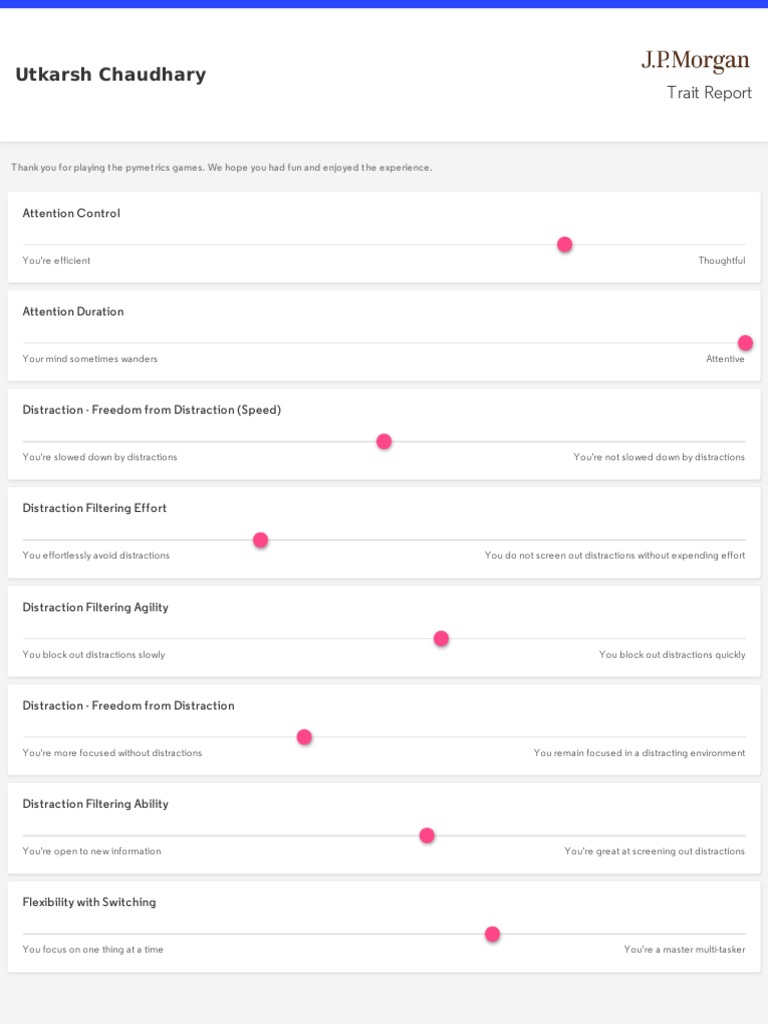
Task: Click the J.P.Morgan logo
Action: pos(695,61)
